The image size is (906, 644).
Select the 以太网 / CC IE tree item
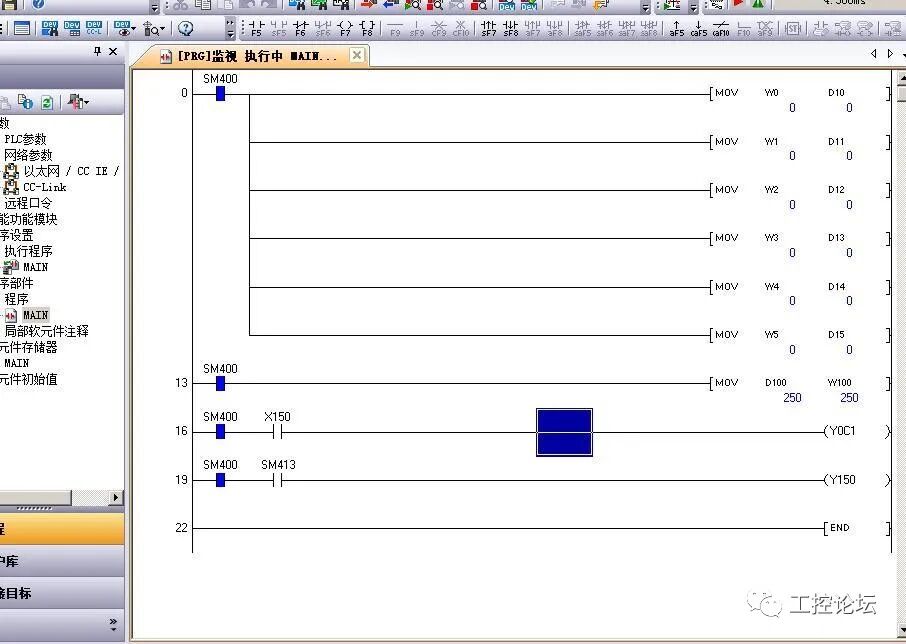[70, 171]
